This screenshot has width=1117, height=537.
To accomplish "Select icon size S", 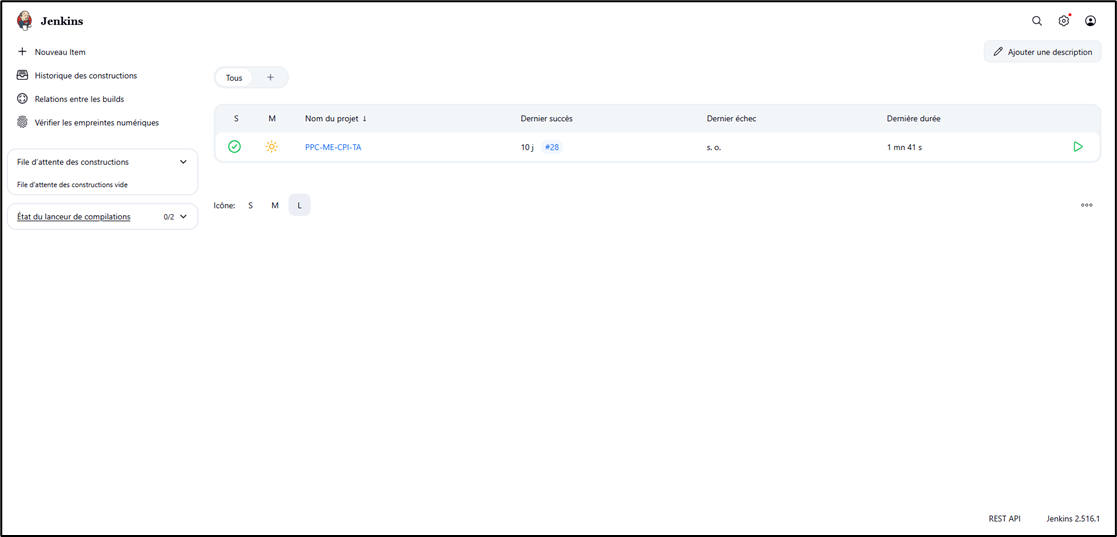I will click(x=250, y=205).
